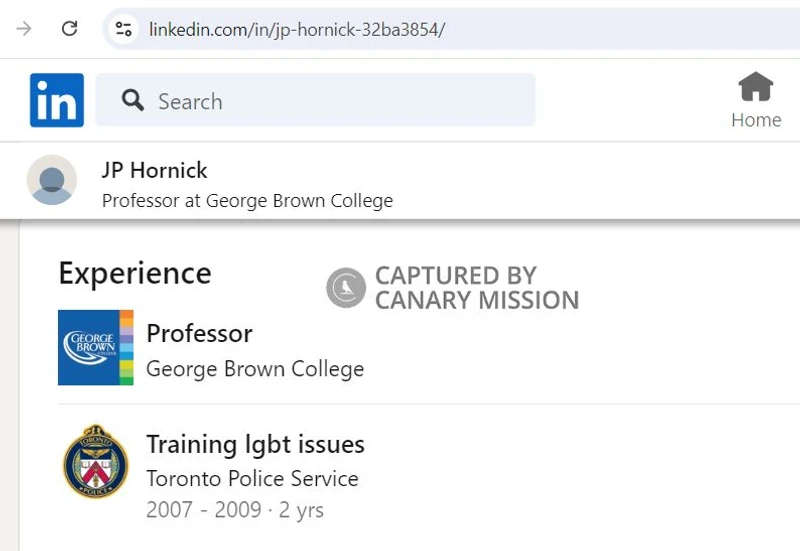Screen dimensions: 800x551
Task: Click the Professor job title
Action: tap(199, 334)
